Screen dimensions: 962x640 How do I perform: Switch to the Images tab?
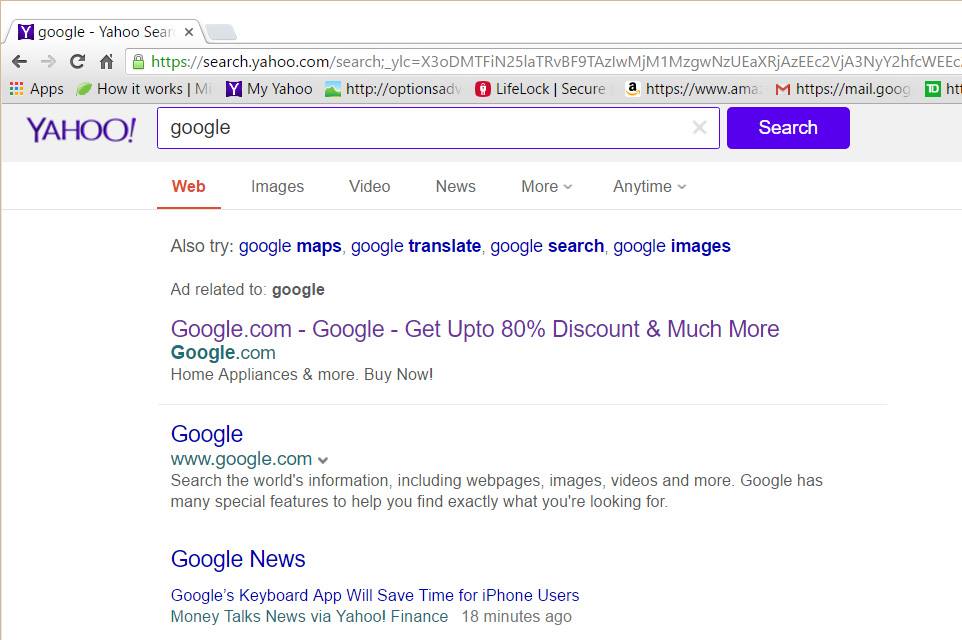coord(277,186)
